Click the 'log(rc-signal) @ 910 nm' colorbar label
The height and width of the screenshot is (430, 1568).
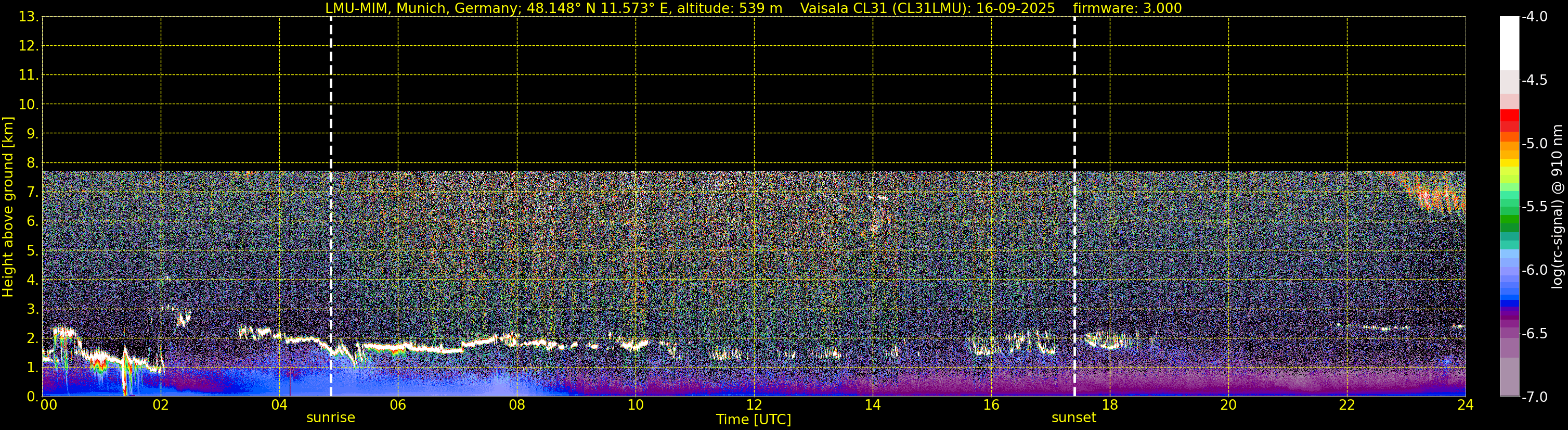click(x=1557, y=207)
